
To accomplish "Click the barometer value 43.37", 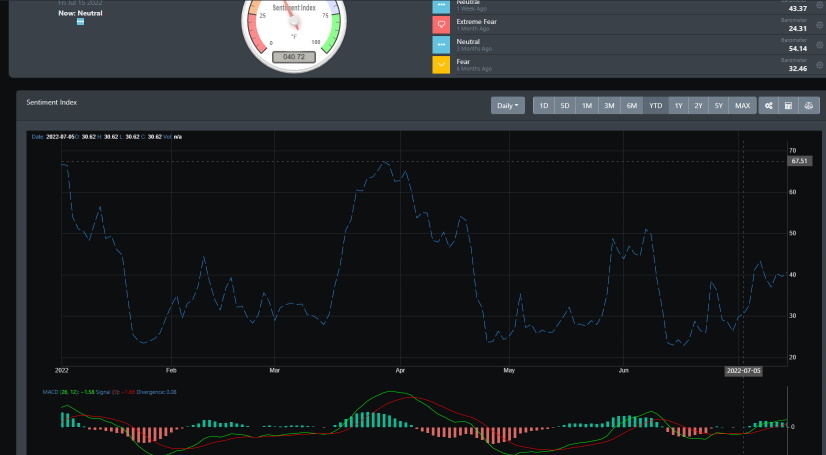I will [x=798, y=9].
